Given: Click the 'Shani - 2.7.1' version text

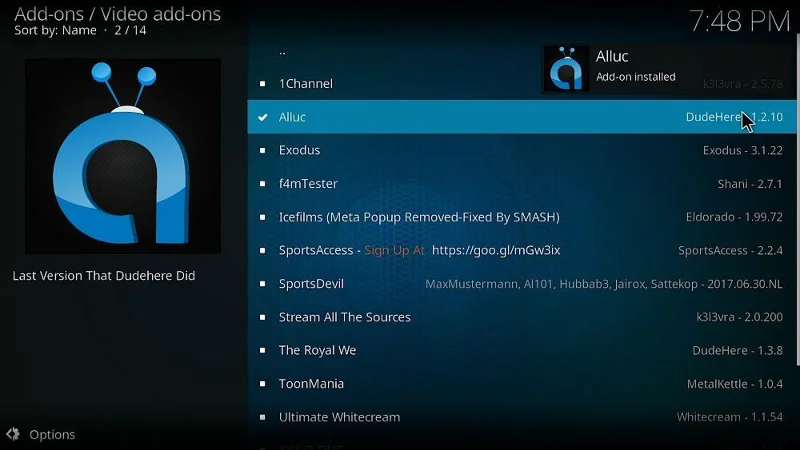Looking at the screenshot, I should [750, 184].
